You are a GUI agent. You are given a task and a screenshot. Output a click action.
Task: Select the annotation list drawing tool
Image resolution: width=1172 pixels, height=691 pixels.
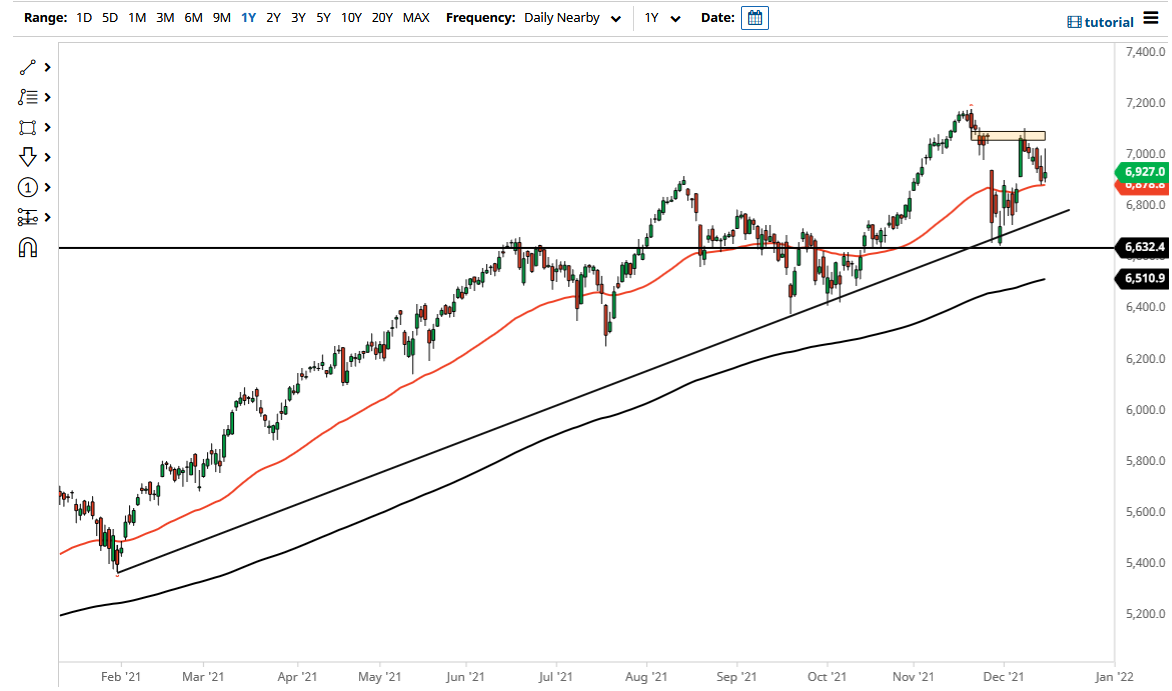[x=28, y=96]
